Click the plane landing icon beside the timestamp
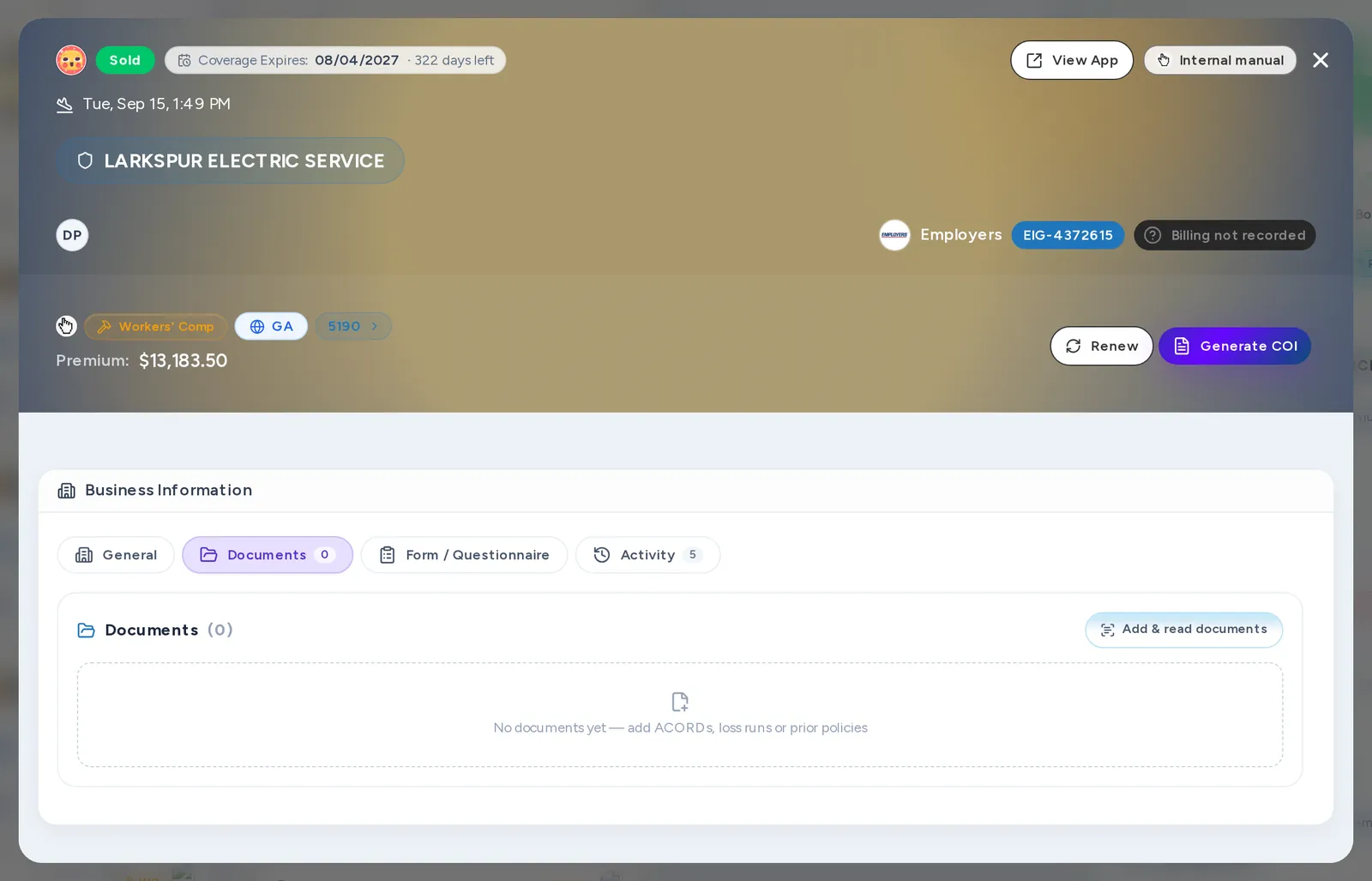This screenshot has width=1372, height=881. click(64, 105)
